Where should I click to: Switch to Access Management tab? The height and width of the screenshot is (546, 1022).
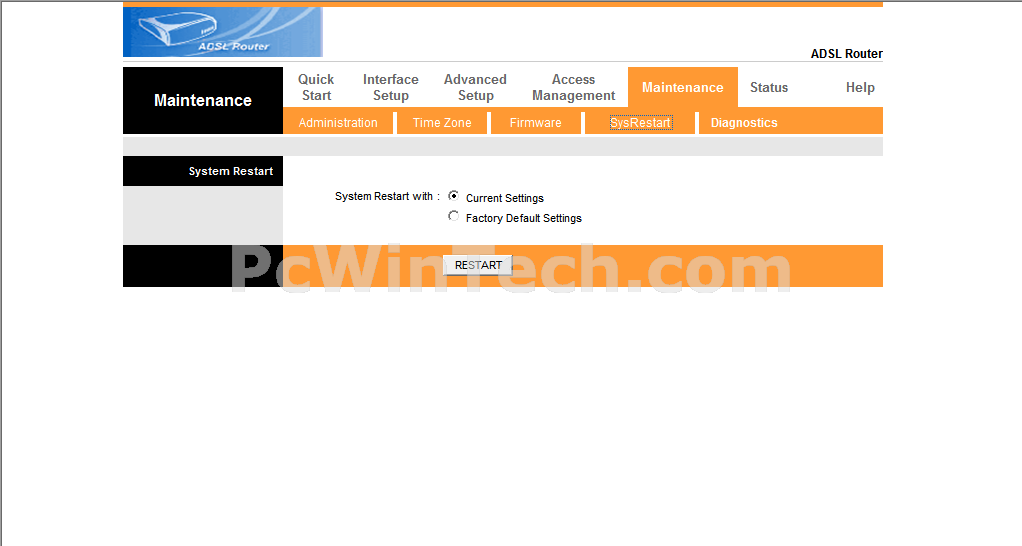tap(574, 87)
